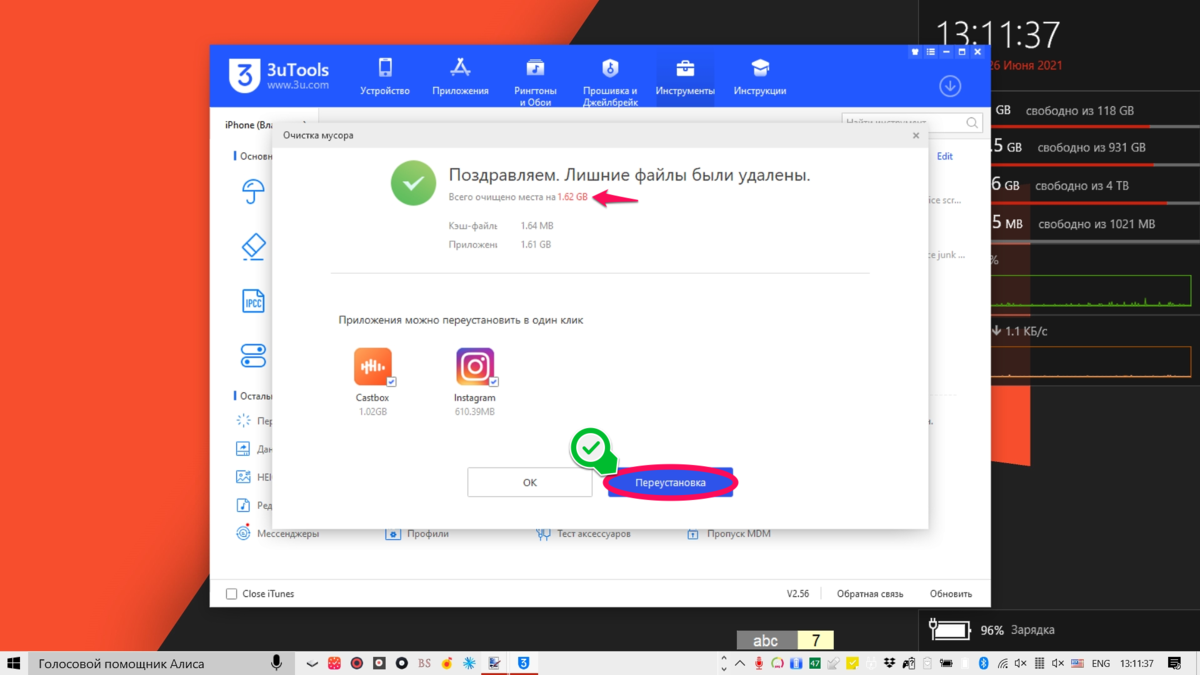This screenshot has height=675, width=1200.
Task: Click the umbrella backup tool icon in sidebar
Action: coord(253,191)
